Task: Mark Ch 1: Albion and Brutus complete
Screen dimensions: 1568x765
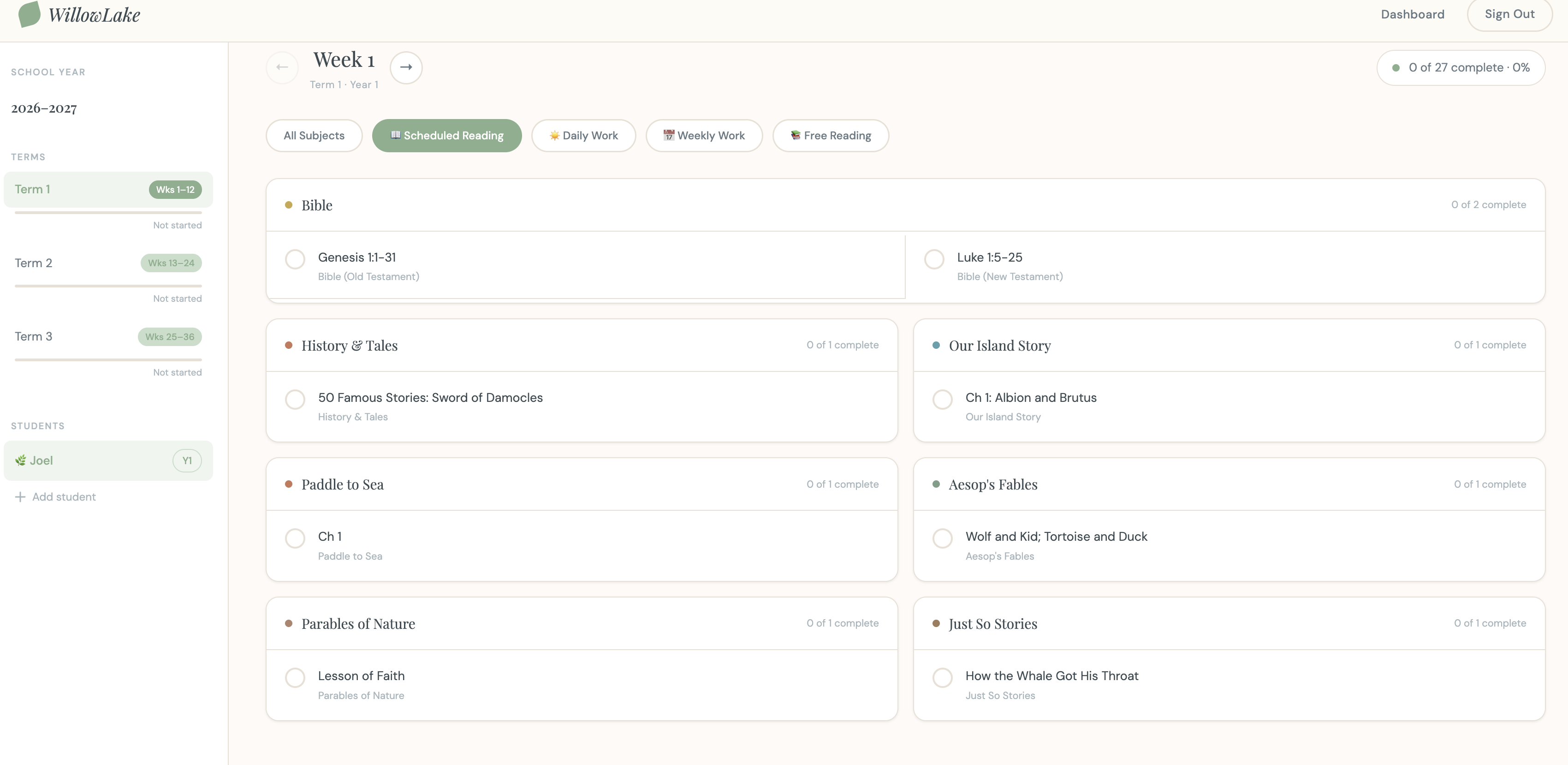Action: (943, 400)
